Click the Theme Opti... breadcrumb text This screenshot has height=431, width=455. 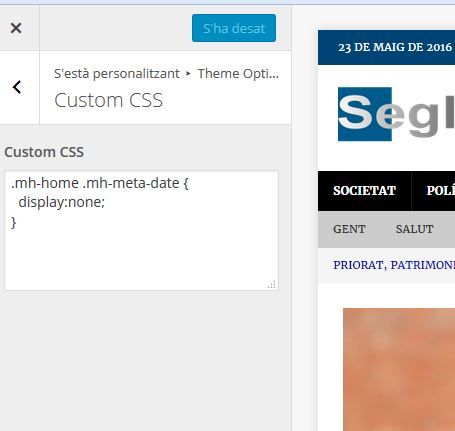(238, 74)
